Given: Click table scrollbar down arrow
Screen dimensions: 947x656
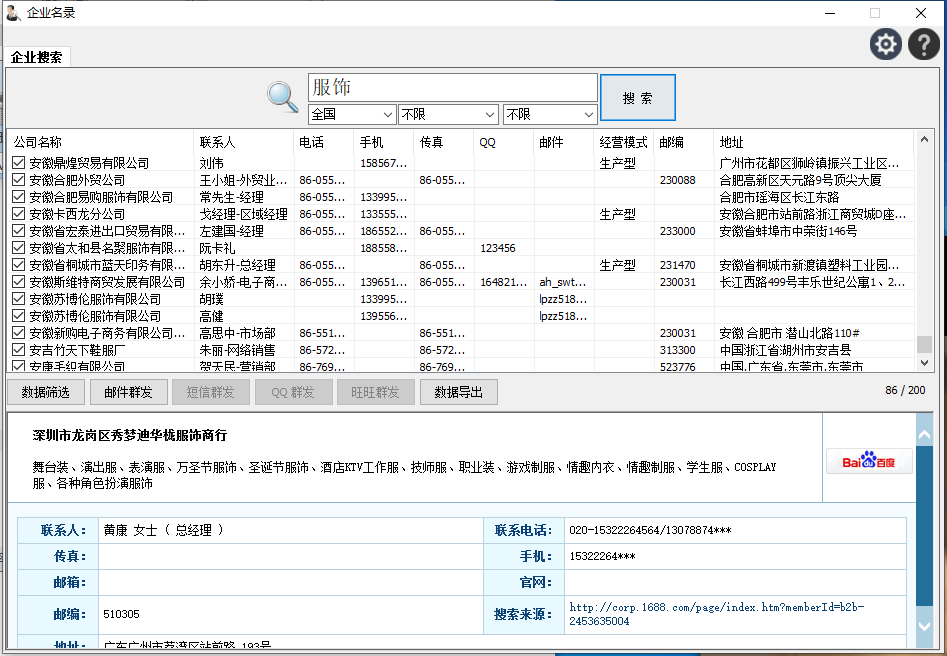Looking at the screenshot, I should [x=924, y=362].
